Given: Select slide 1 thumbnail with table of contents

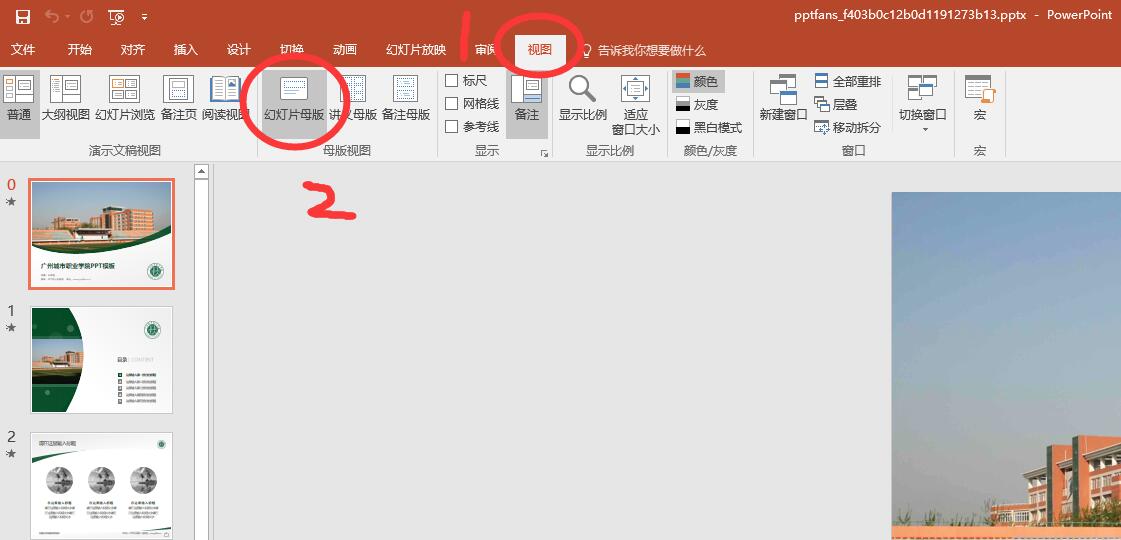Looking at the screenshot, I should click(101, 360).
